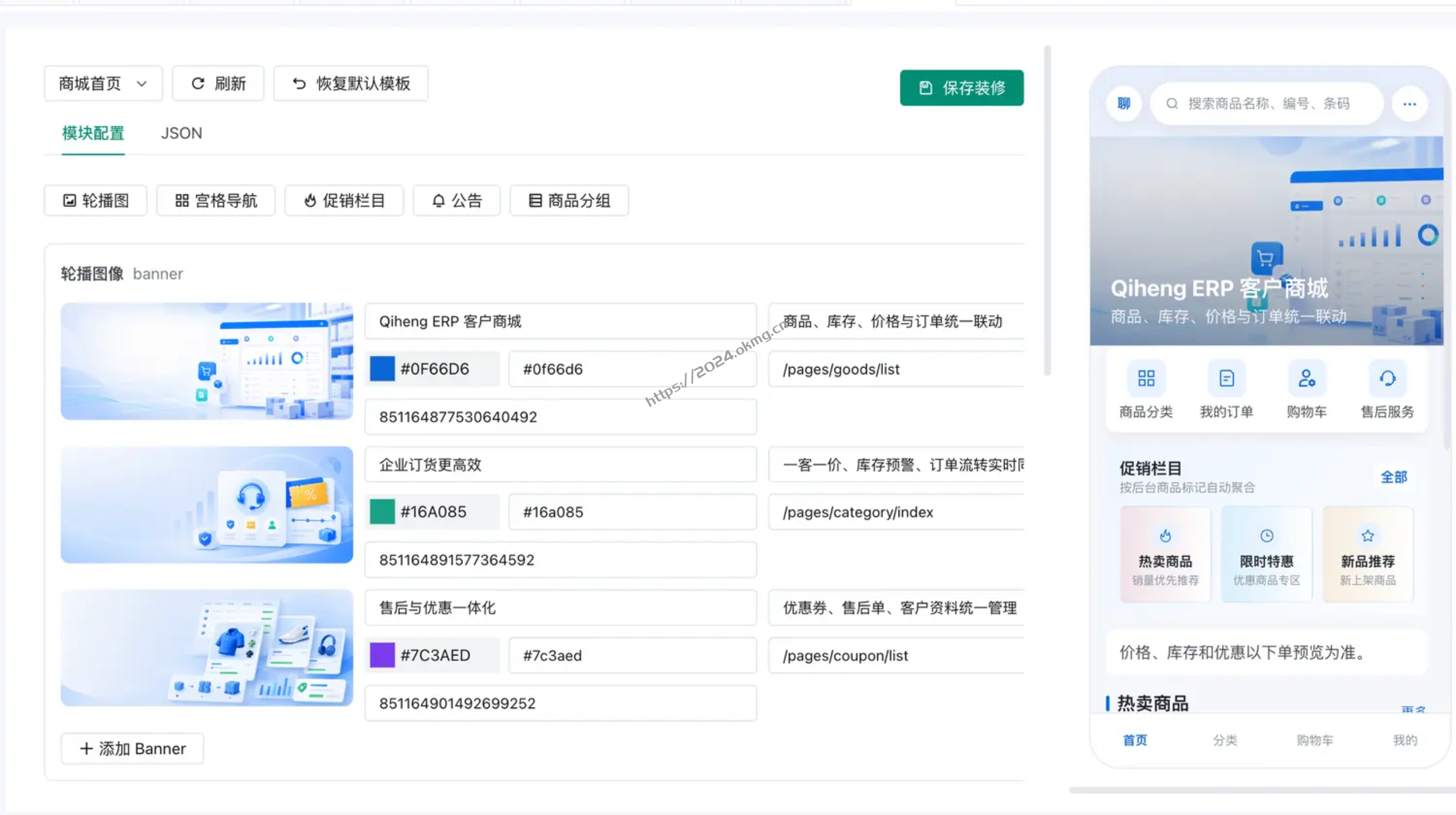Edit the /pages/coupon/list link field
The width and height of the screenshot is (1456, 815).
coord(896,656)
